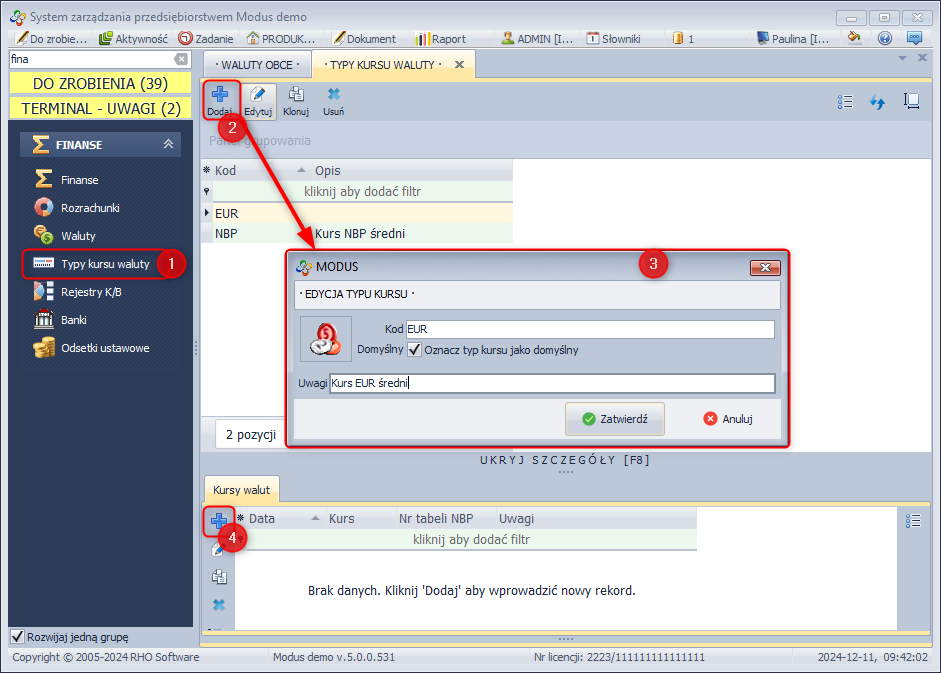Switch to the WALUTY OBCE tab
This screenshot has width=941, height=673.
point(257,64)
